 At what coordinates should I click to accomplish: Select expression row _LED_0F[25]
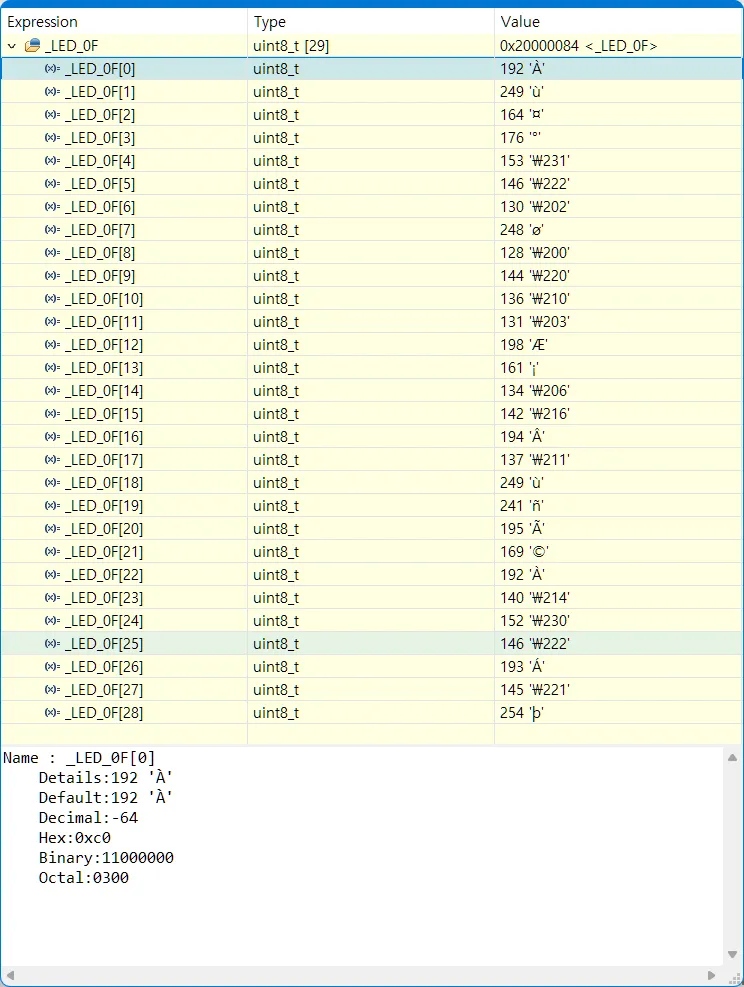click(x=371, y=644)
